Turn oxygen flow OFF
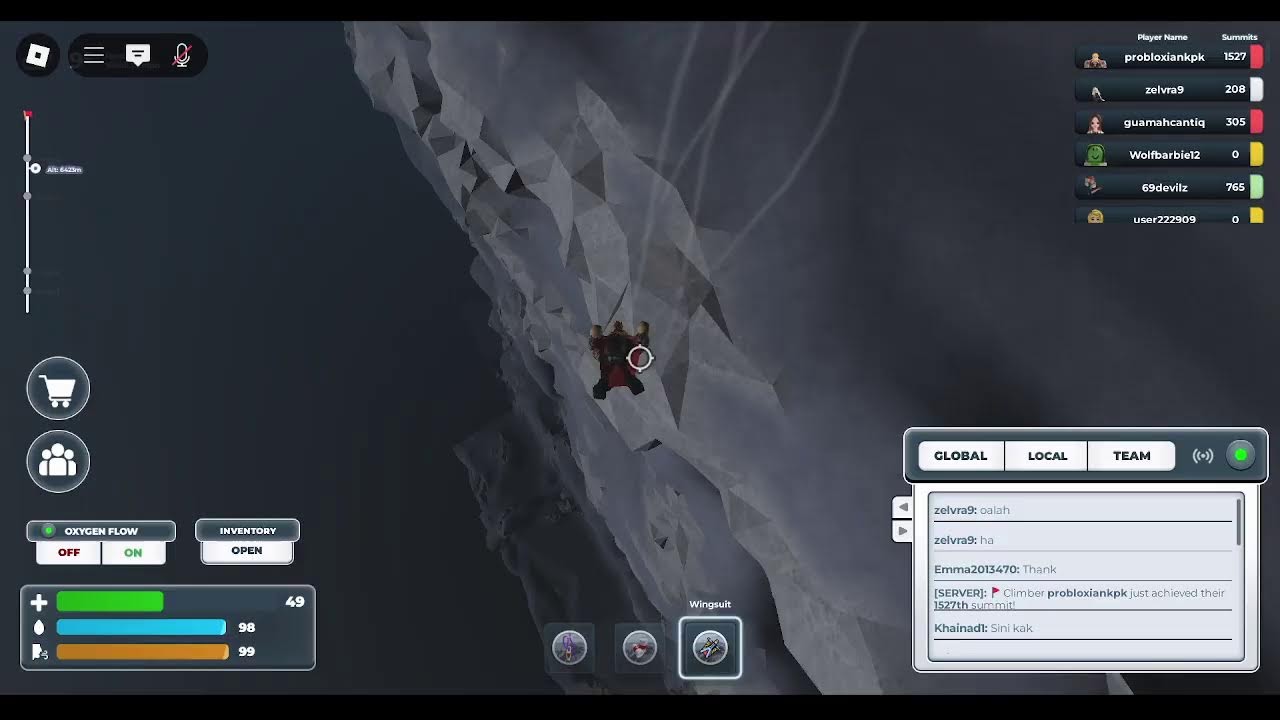The width and height of the screenshot is (1280, 720). [69, 552]
